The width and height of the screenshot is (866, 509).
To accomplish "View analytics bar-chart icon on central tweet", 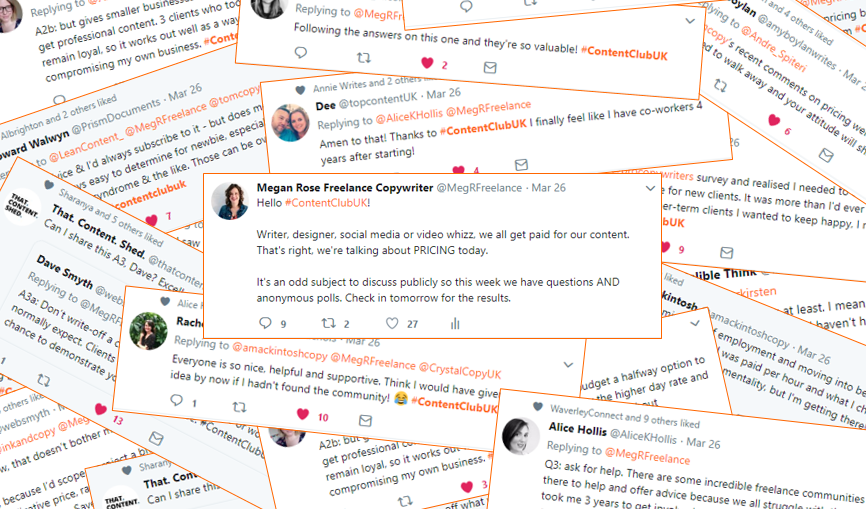I will [455, 324].
